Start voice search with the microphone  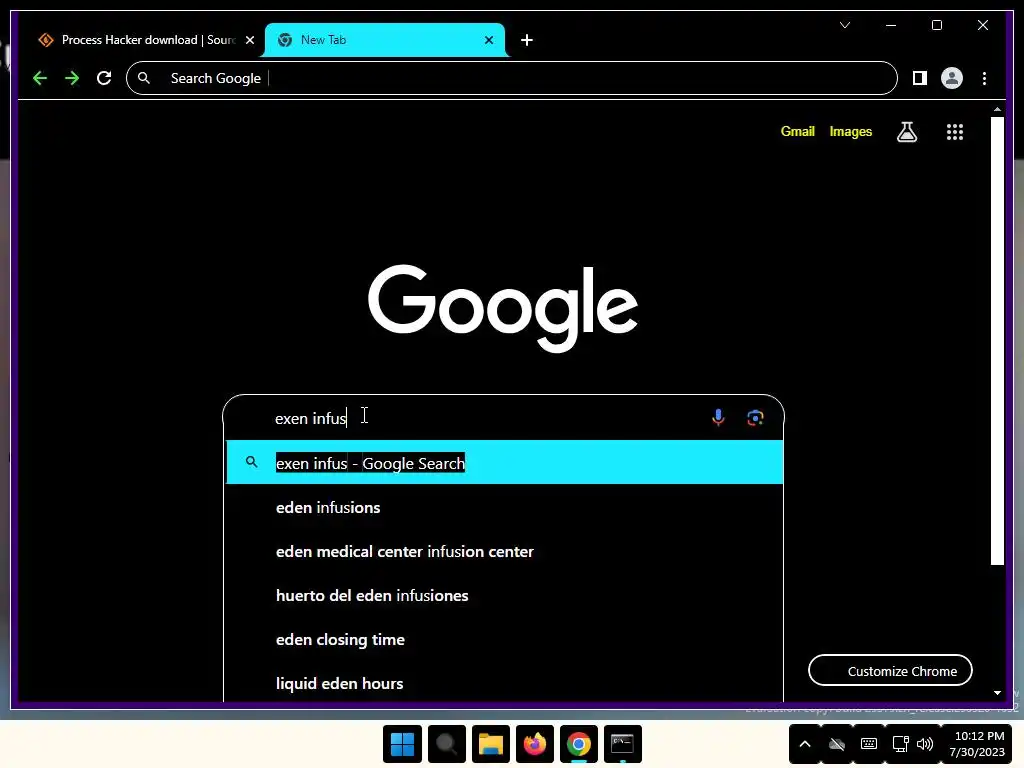pos(718,417)
